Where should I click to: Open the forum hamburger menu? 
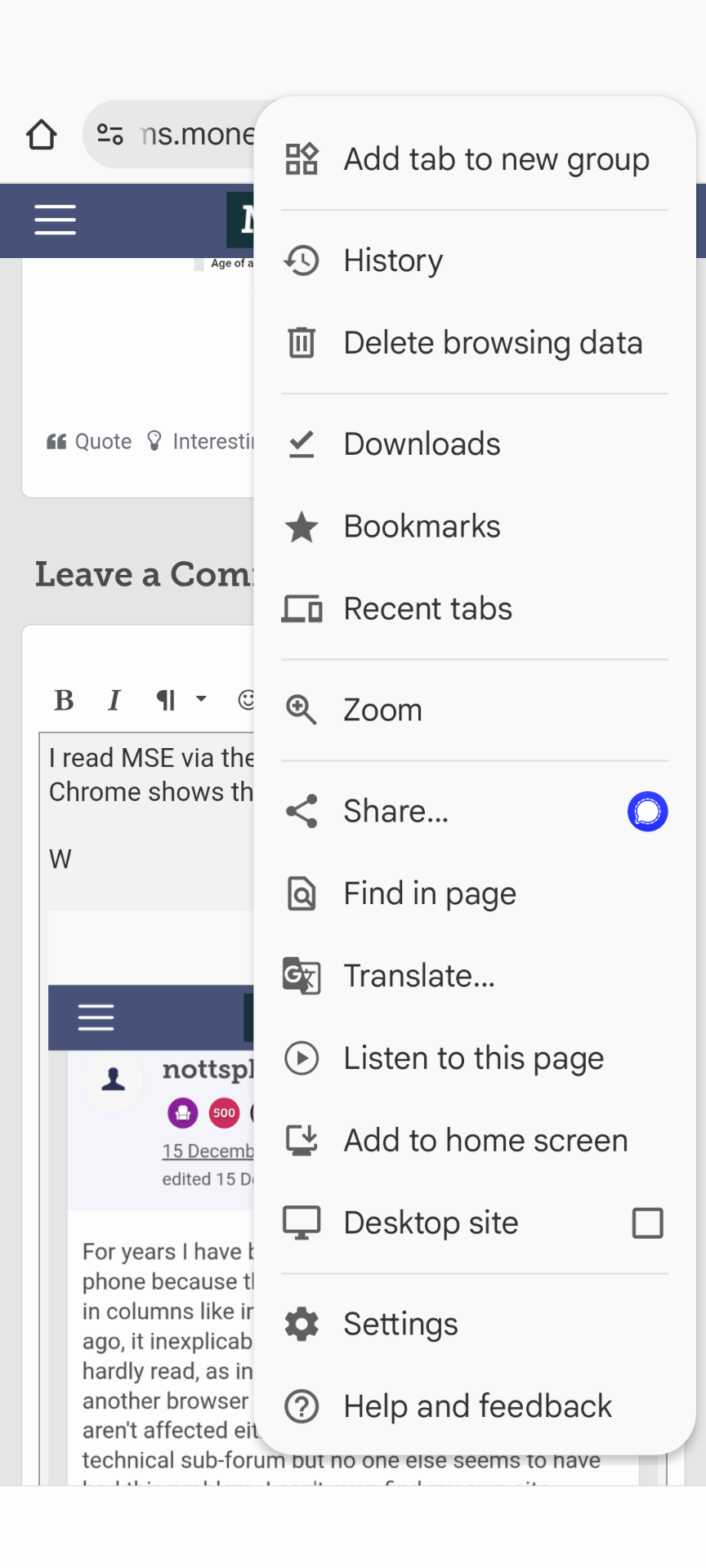tap(55, 220)
